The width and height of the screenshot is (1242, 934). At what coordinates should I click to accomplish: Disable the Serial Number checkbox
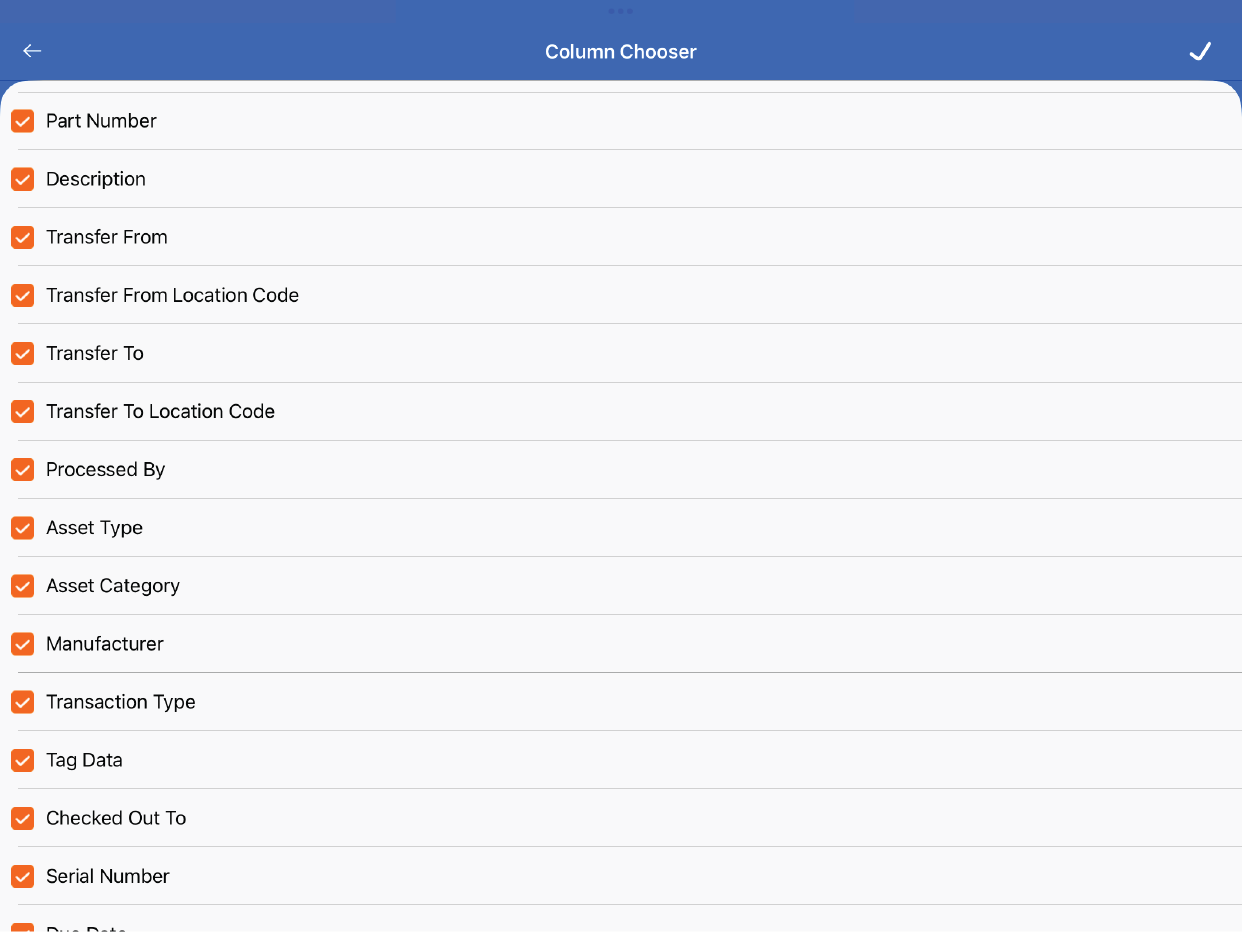point(22,875)
